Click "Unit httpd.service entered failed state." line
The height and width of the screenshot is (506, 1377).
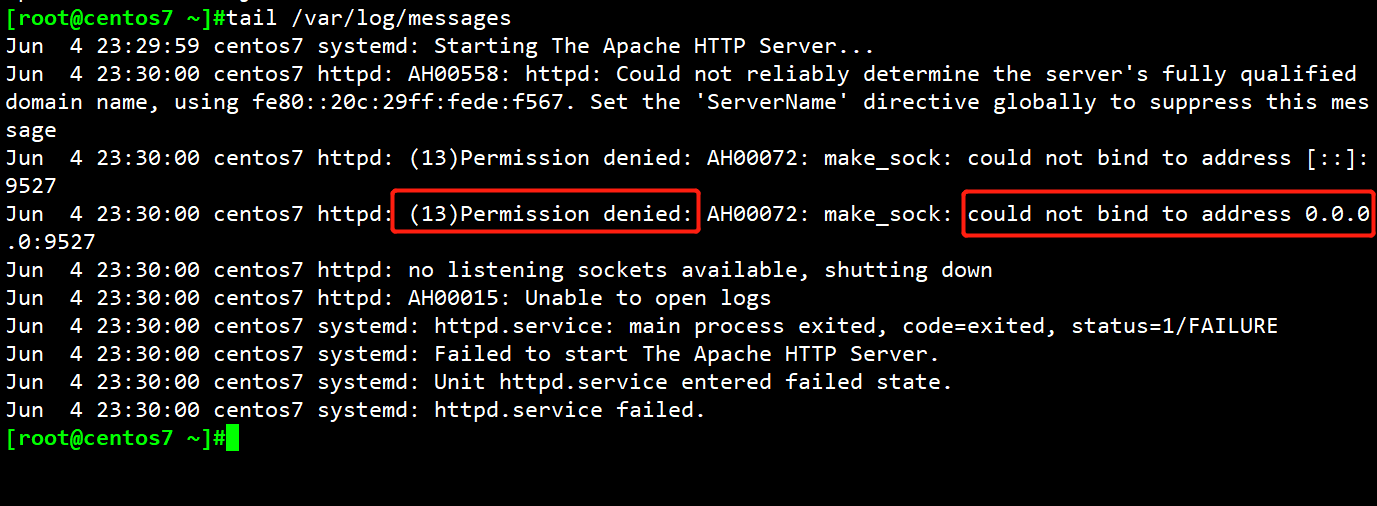[x=693, y=382]
